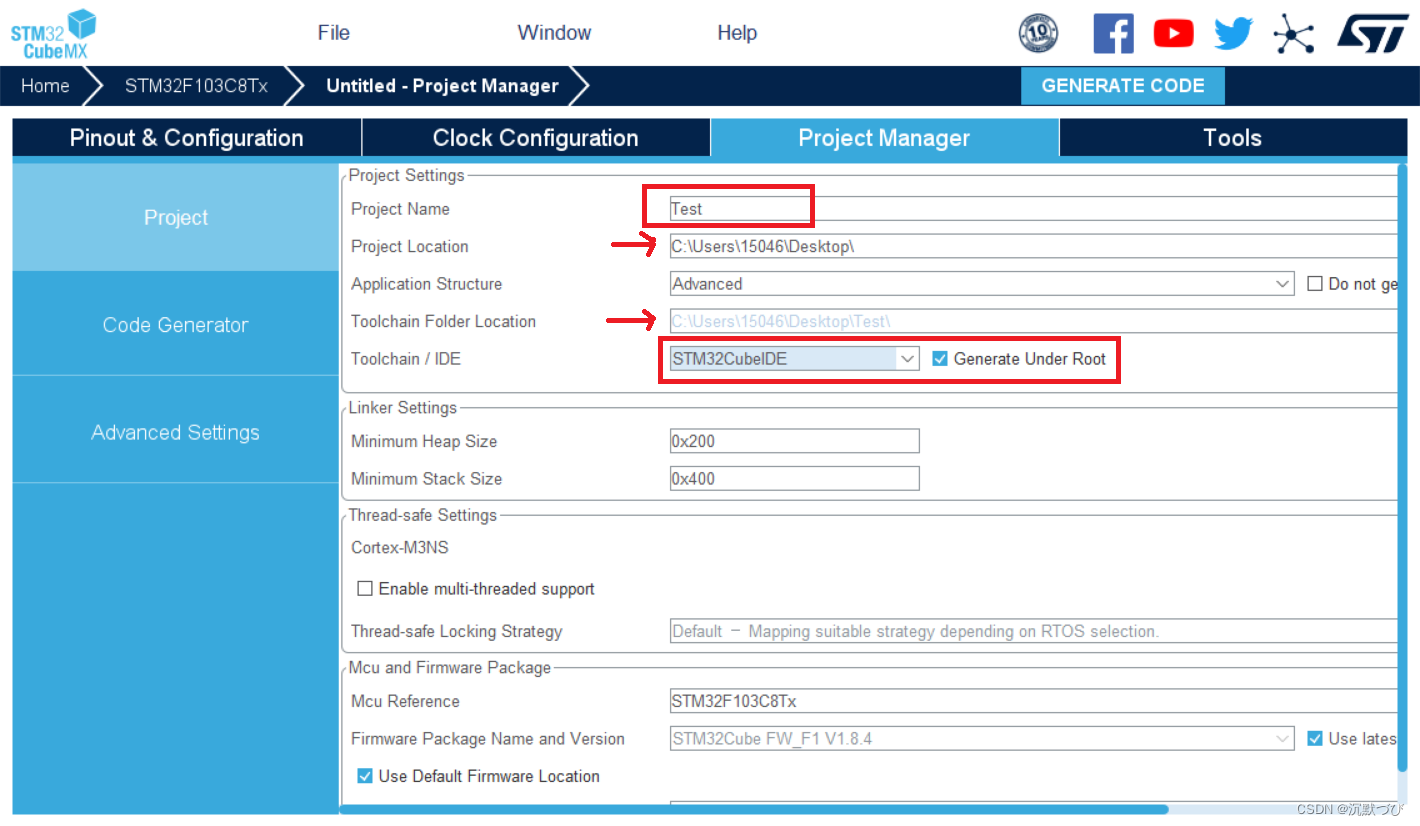Screen dimensions: 1420x826
Task: Click the Project Settings group title
Action: 406,175
